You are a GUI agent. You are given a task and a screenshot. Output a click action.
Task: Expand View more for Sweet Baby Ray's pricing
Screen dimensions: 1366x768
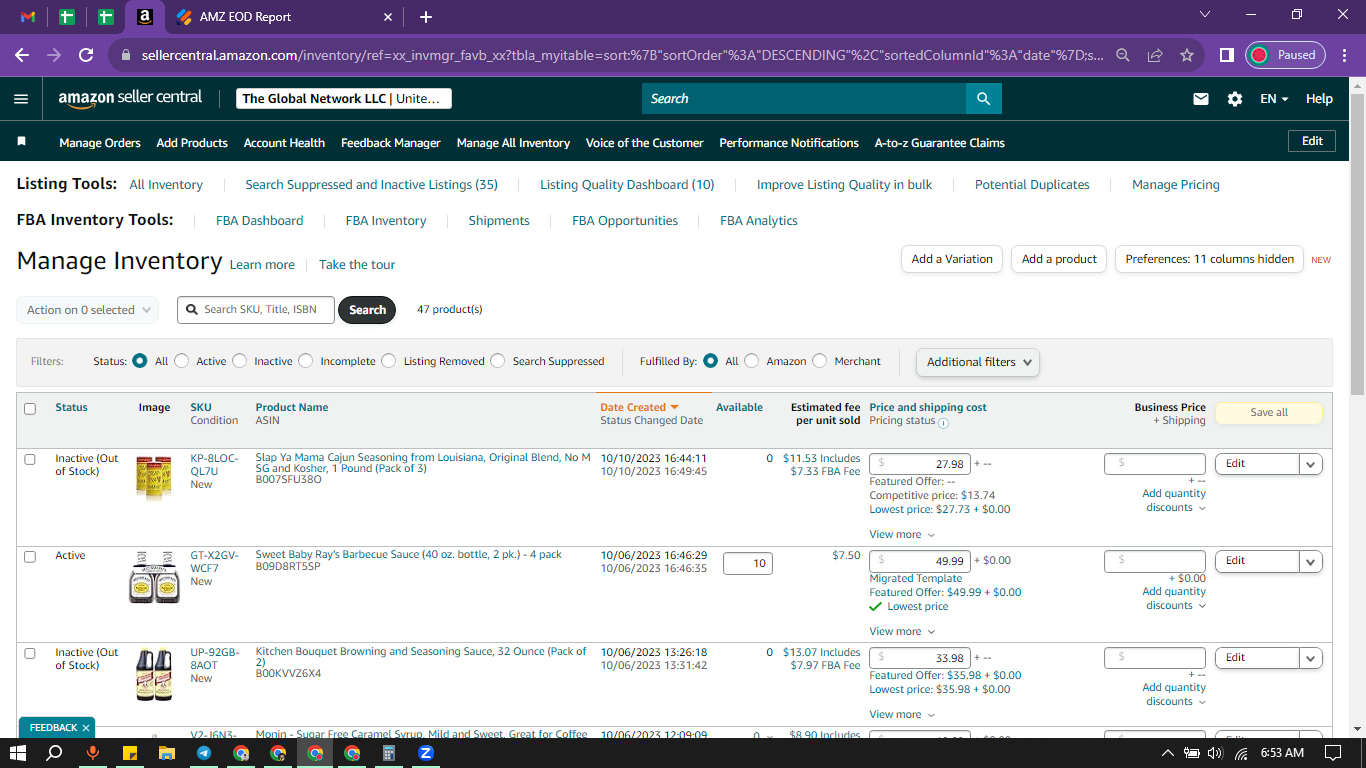(902, 631)
